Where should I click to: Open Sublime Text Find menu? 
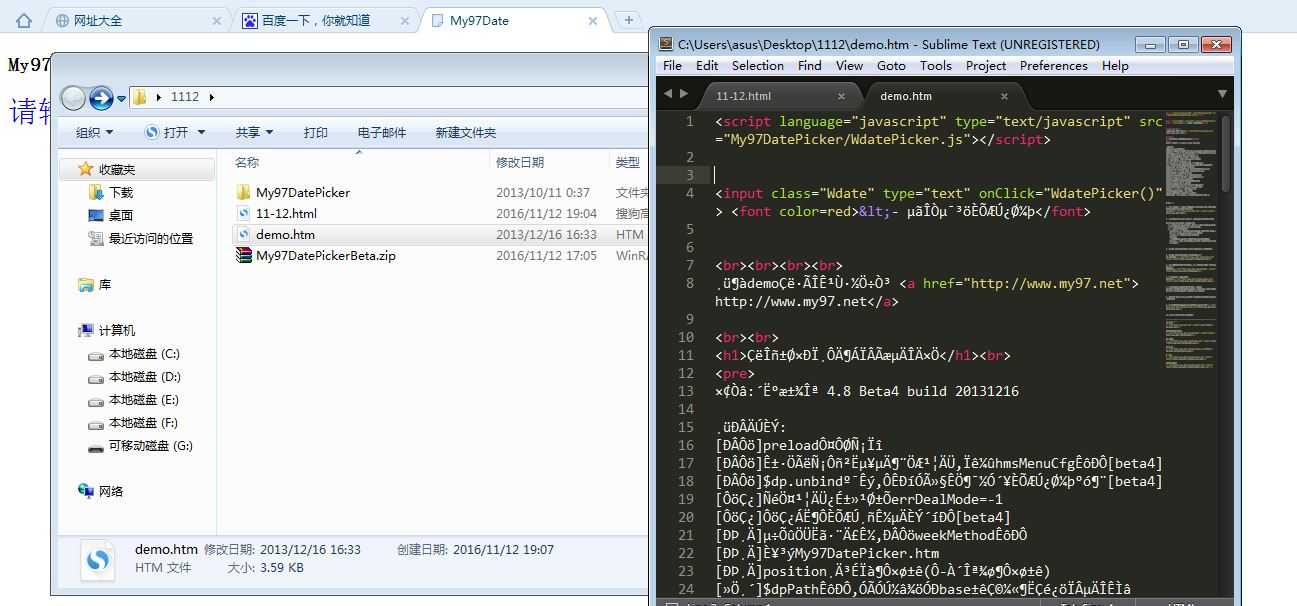point(810,65)
